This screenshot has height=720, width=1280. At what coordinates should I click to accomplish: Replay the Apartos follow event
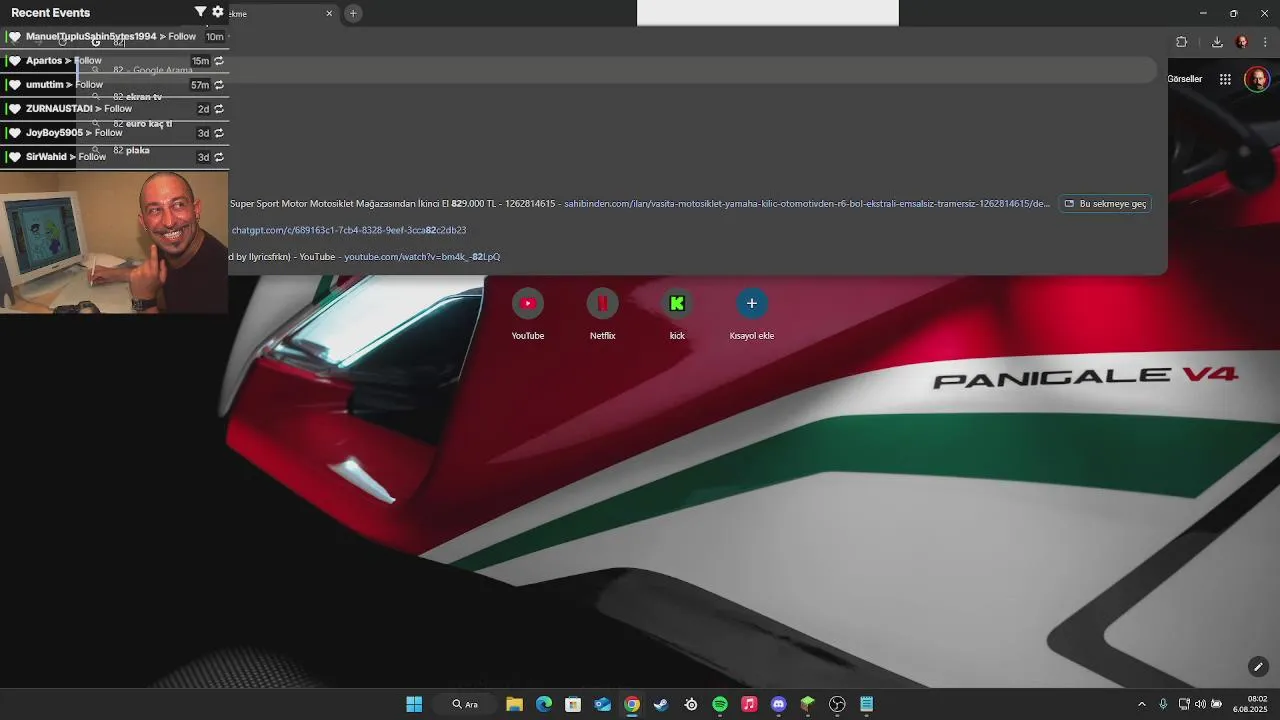pos(219,61)
